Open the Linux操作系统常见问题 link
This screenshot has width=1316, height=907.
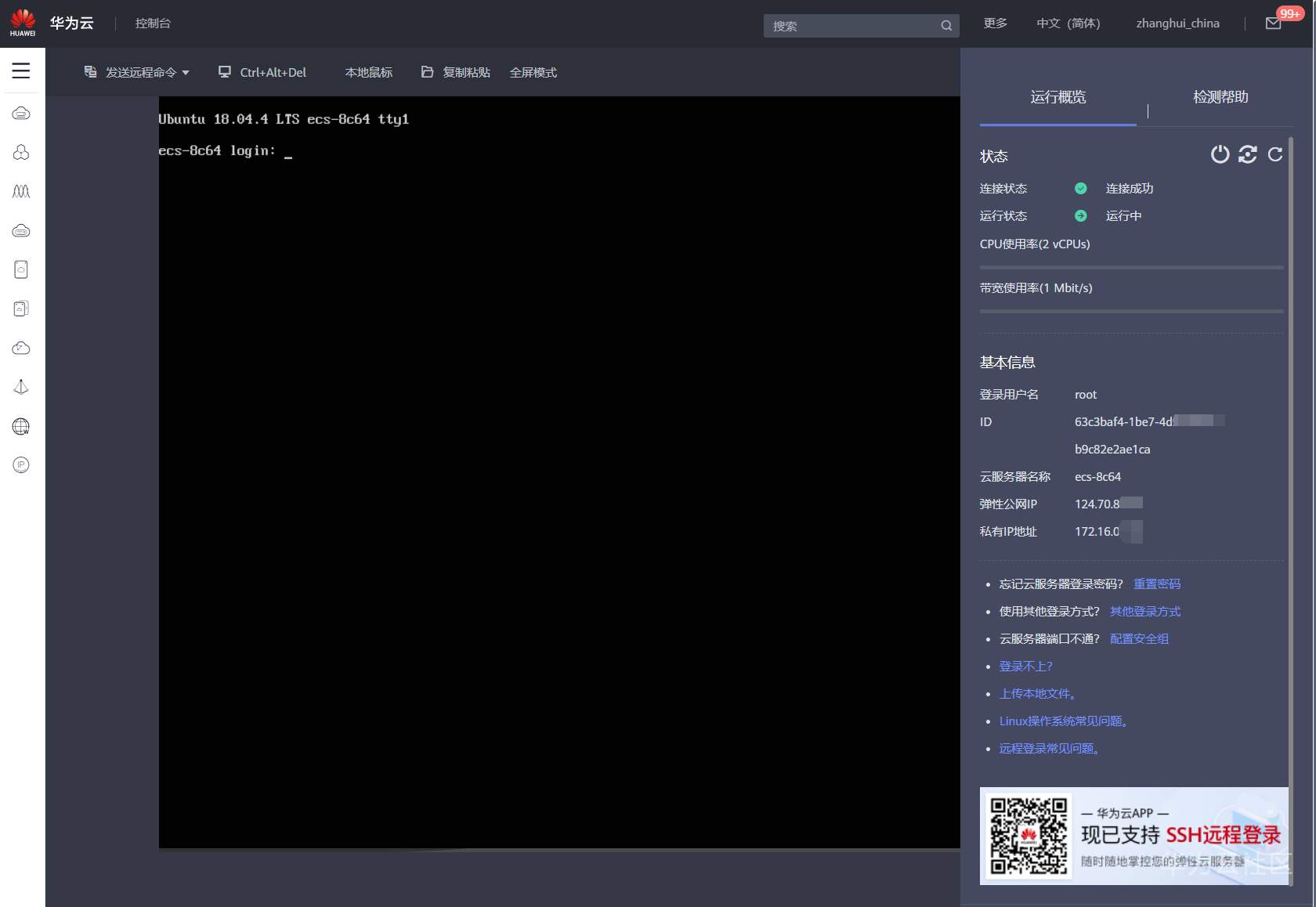pos(1064,721)
